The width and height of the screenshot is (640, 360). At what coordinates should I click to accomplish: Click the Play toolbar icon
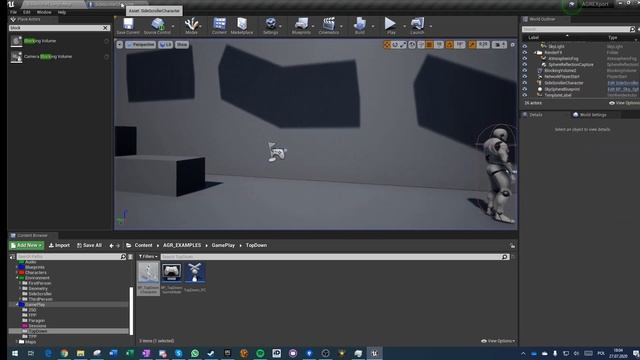(391, 26)
